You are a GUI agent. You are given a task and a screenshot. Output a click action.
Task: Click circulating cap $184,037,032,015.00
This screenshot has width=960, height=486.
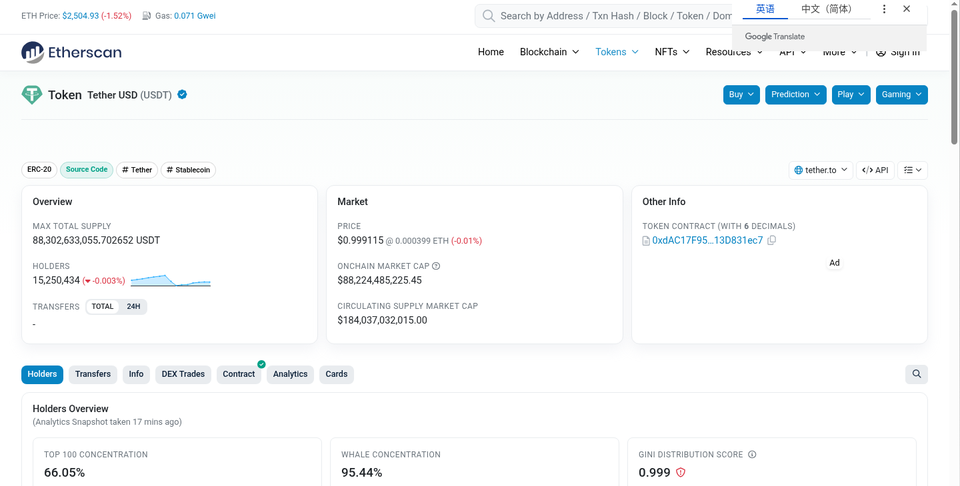pyautogui.click(x=382, y=320)
